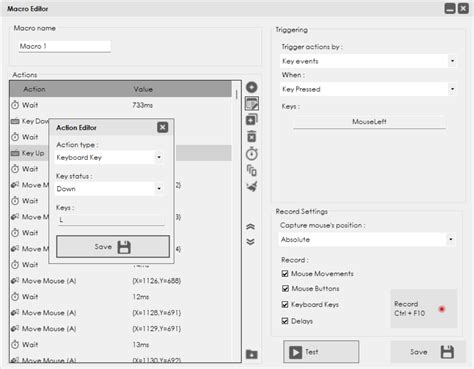
Task: Expand the When dropdown showing Key Pressed
Action: pos(368,89)
